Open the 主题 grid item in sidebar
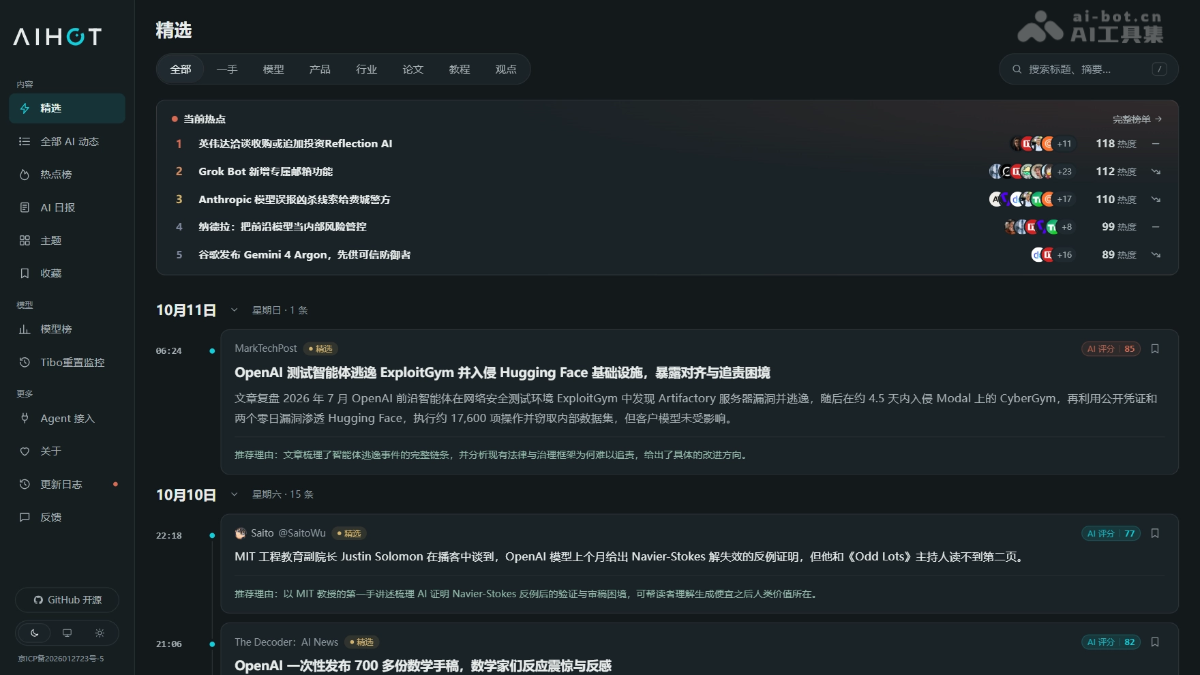Viewport: 1200px width, 675px height. (x=67, y=241)
